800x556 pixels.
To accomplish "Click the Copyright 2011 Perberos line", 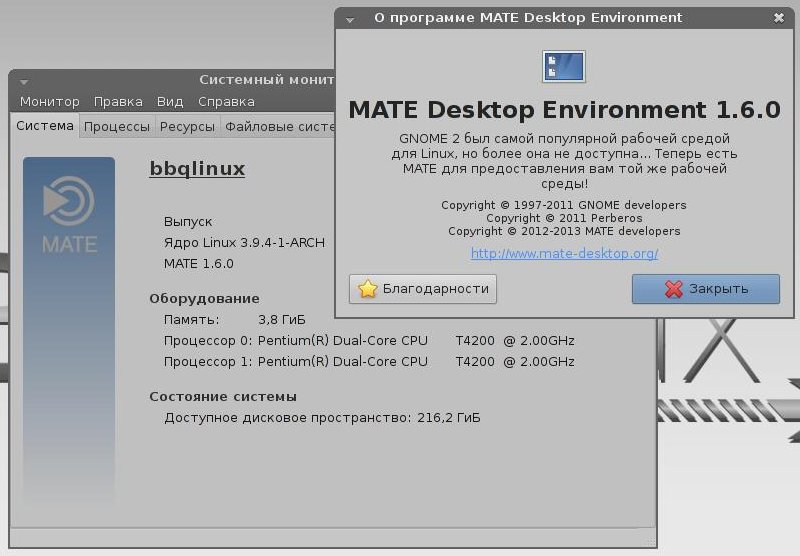I will click(x=564, y=218).
